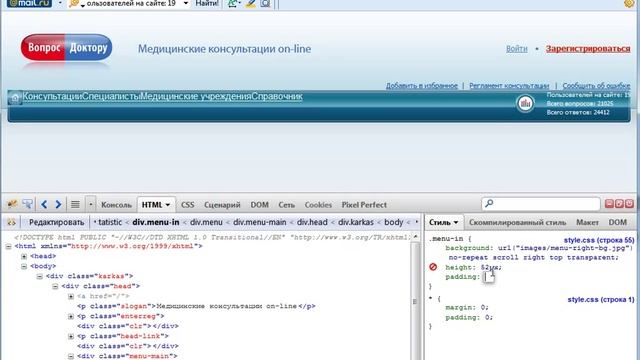Go back with Firebug left arrow
Viewport: 640px width, 360px height.
44,204
